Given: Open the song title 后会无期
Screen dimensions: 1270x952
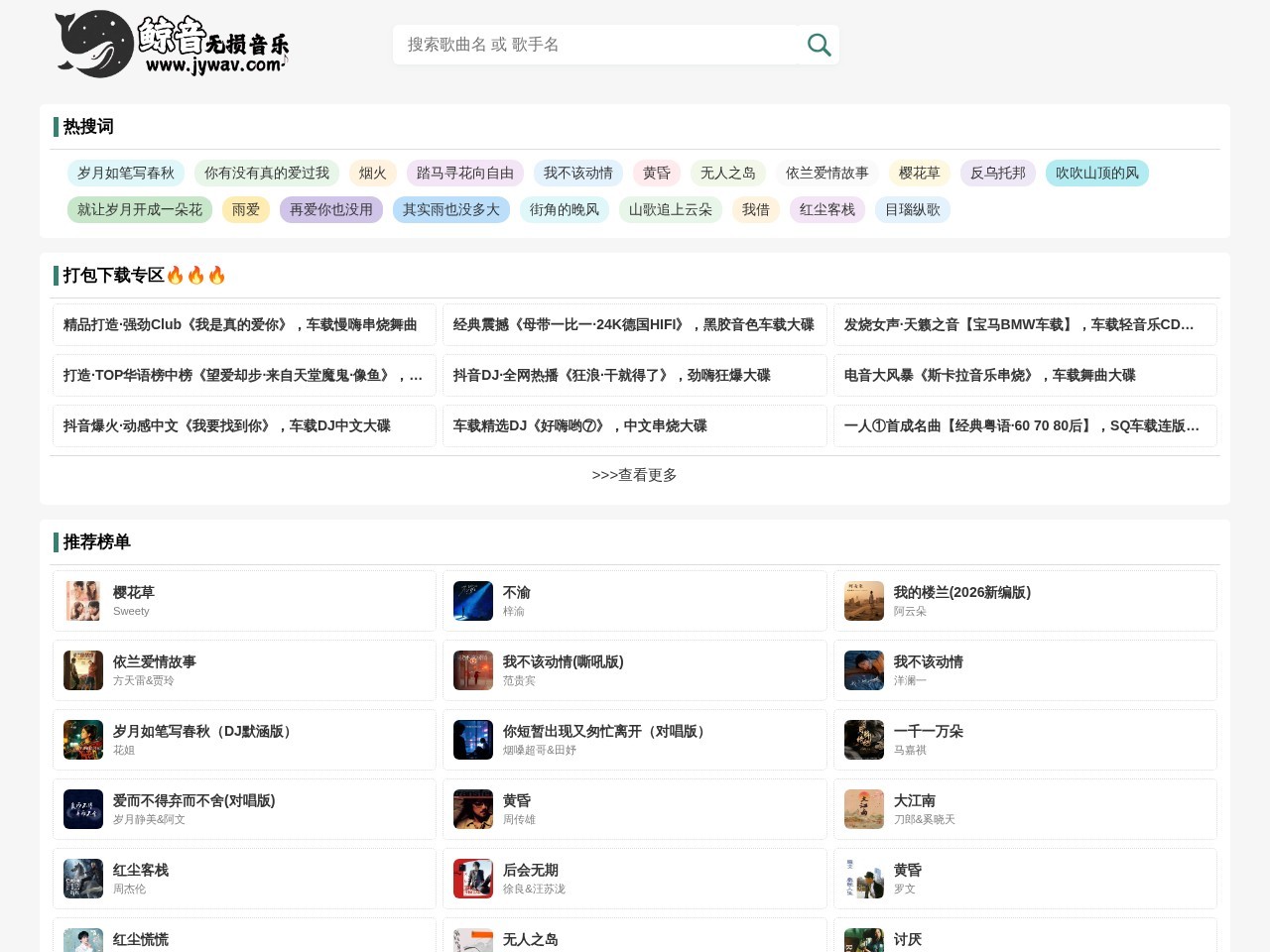Looking at the screenshot, I should click(x=531, y=870).
